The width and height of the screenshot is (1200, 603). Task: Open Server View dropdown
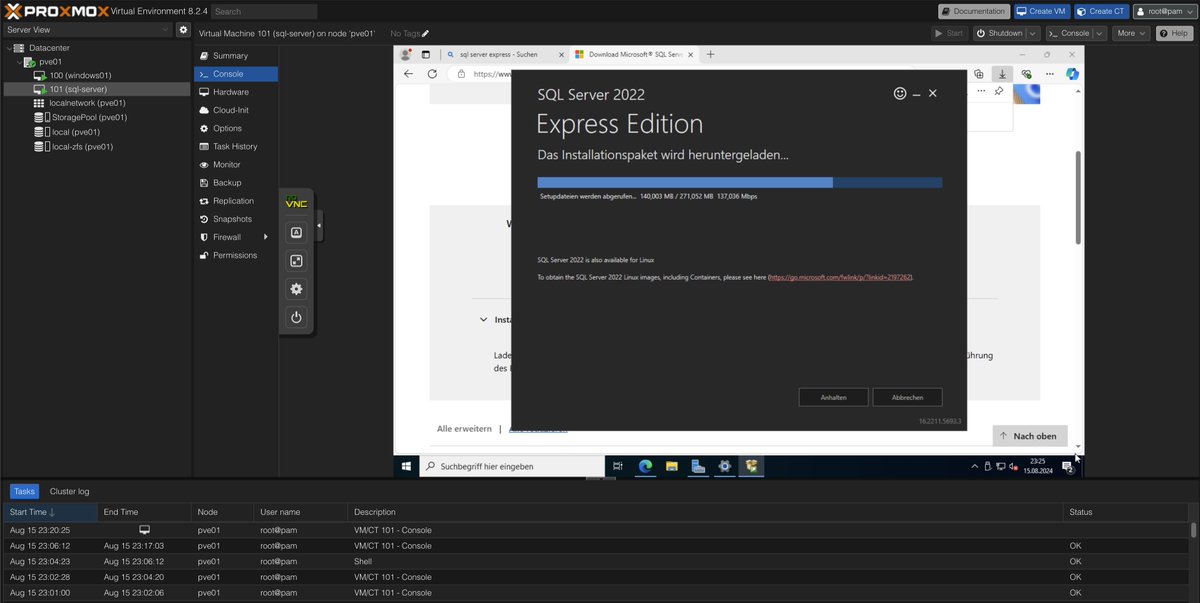tap(87, 30)
